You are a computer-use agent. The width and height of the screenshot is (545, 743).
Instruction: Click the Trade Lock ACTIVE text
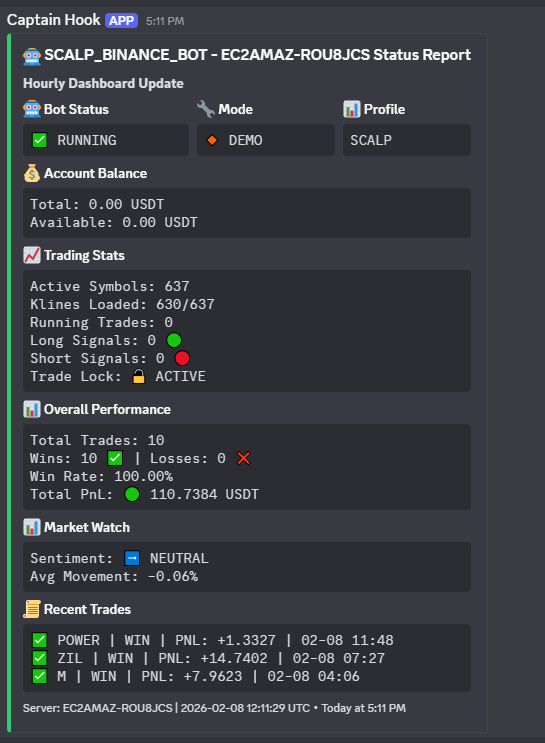(181, 376)
